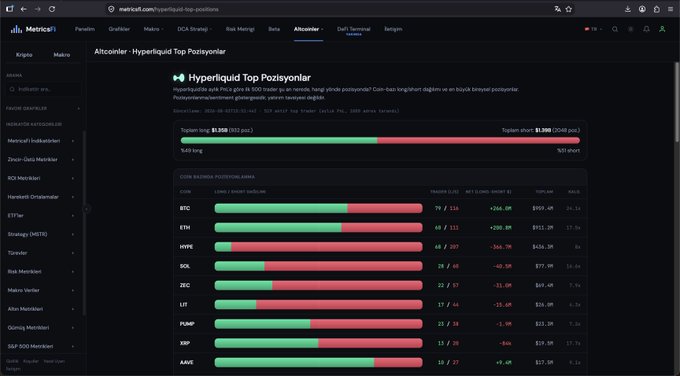Expand Risk Metrikleri category
Screen dimensions: 680x376
click(41, 271)
